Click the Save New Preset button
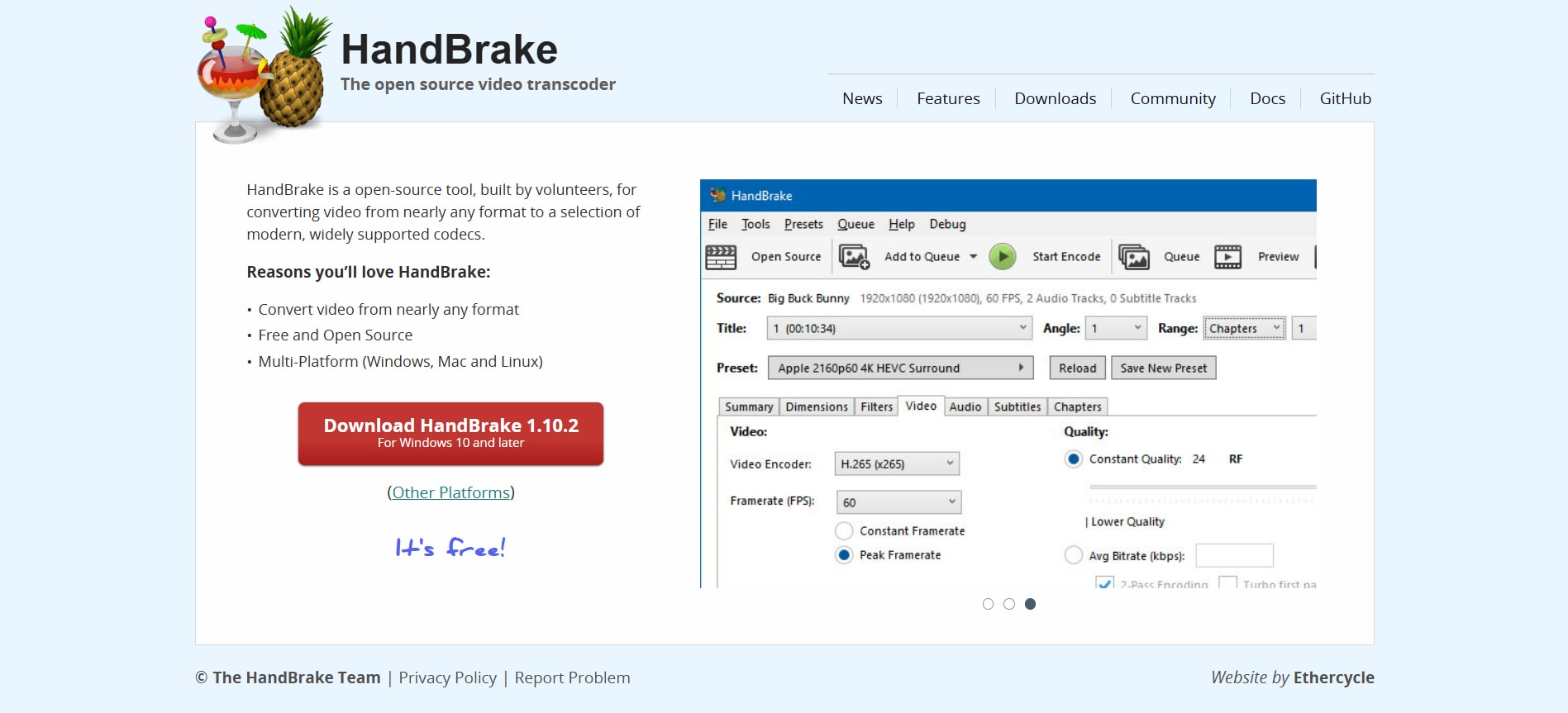The width and height of the screenshot is (1568, 713). [x=1164, y=368]
